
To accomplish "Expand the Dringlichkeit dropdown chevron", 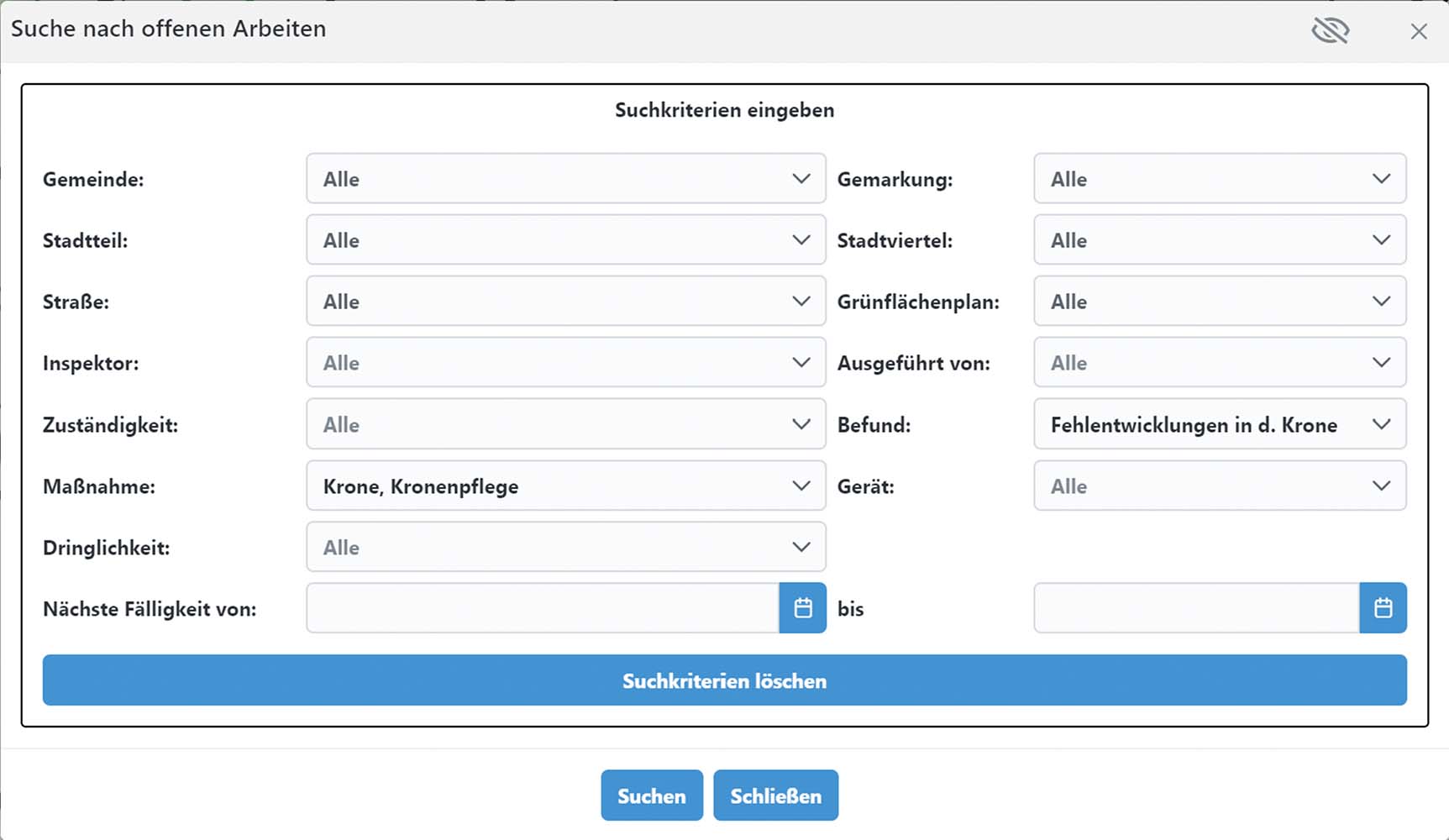I will tap(801, 547).
